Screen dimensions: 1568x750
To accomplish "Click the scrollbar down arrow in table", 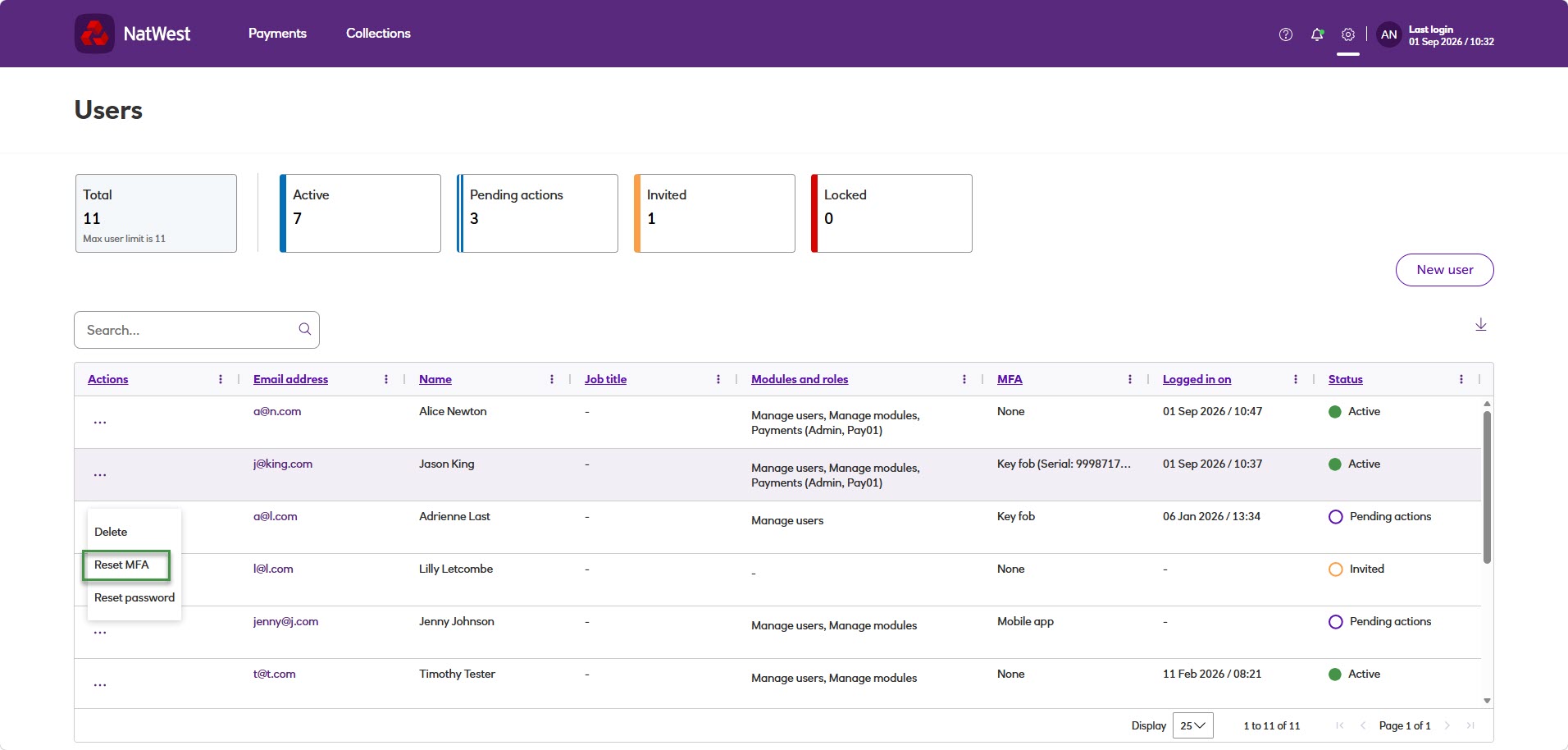I will point(1487,701).
